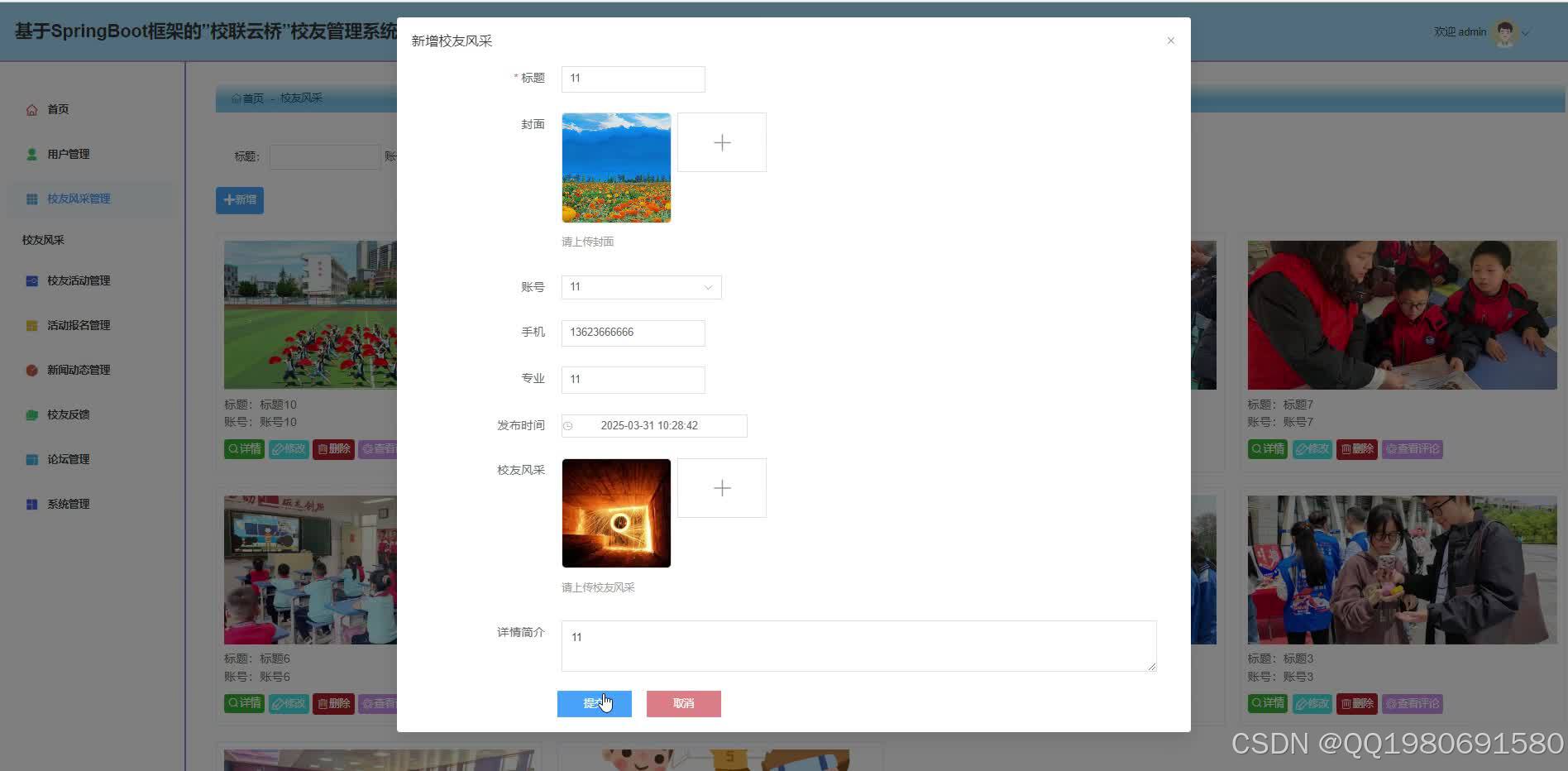Open 论坛管理 using its icon
1568x771 pixels.
pos(31,459)
